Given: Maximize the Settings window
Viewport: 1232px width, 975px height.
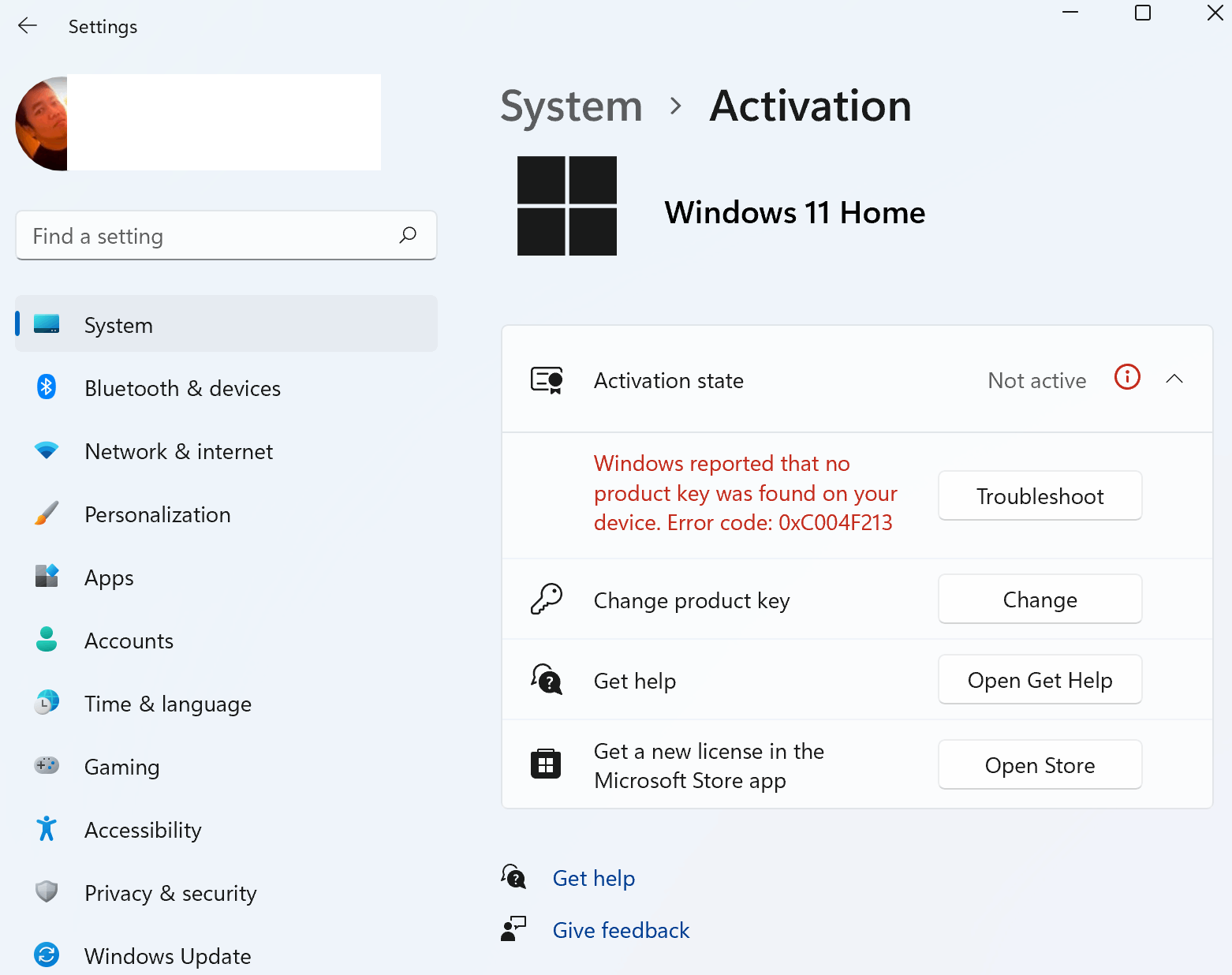Looking at the screenshot, I should click(1143, 13).
